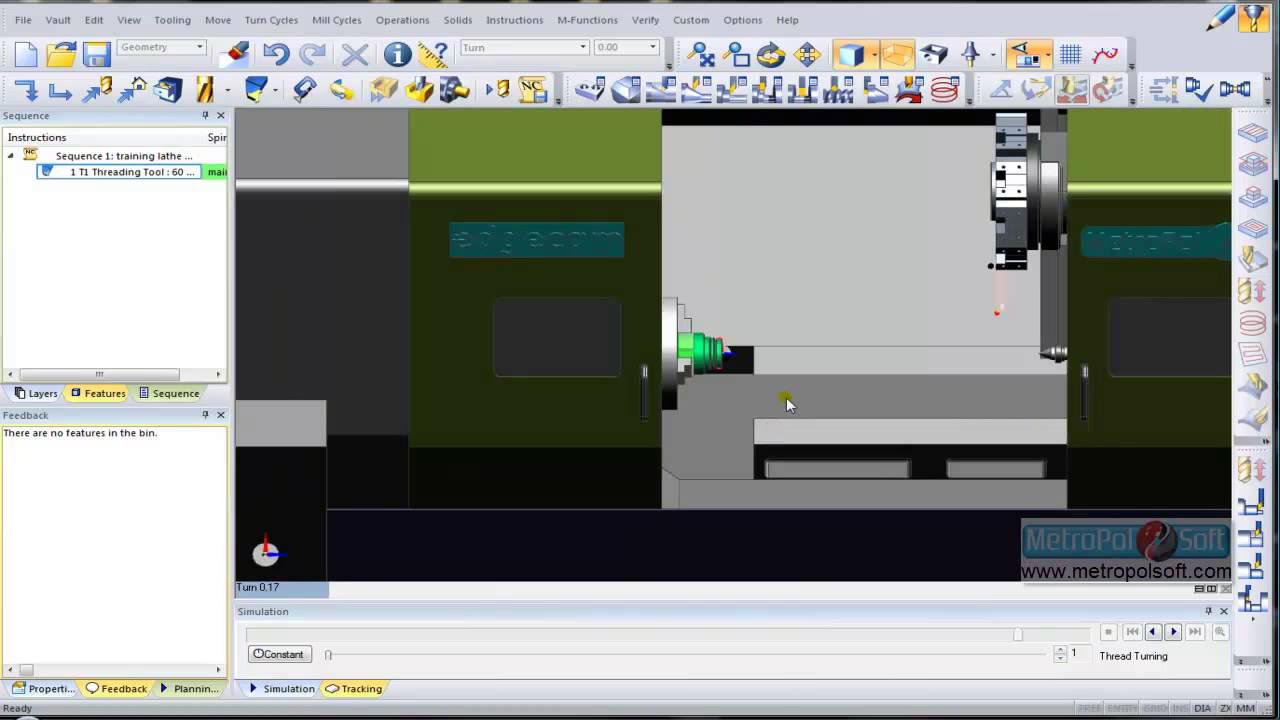
Task: Step the simulation backward
Action: (x=1153, y=632)
